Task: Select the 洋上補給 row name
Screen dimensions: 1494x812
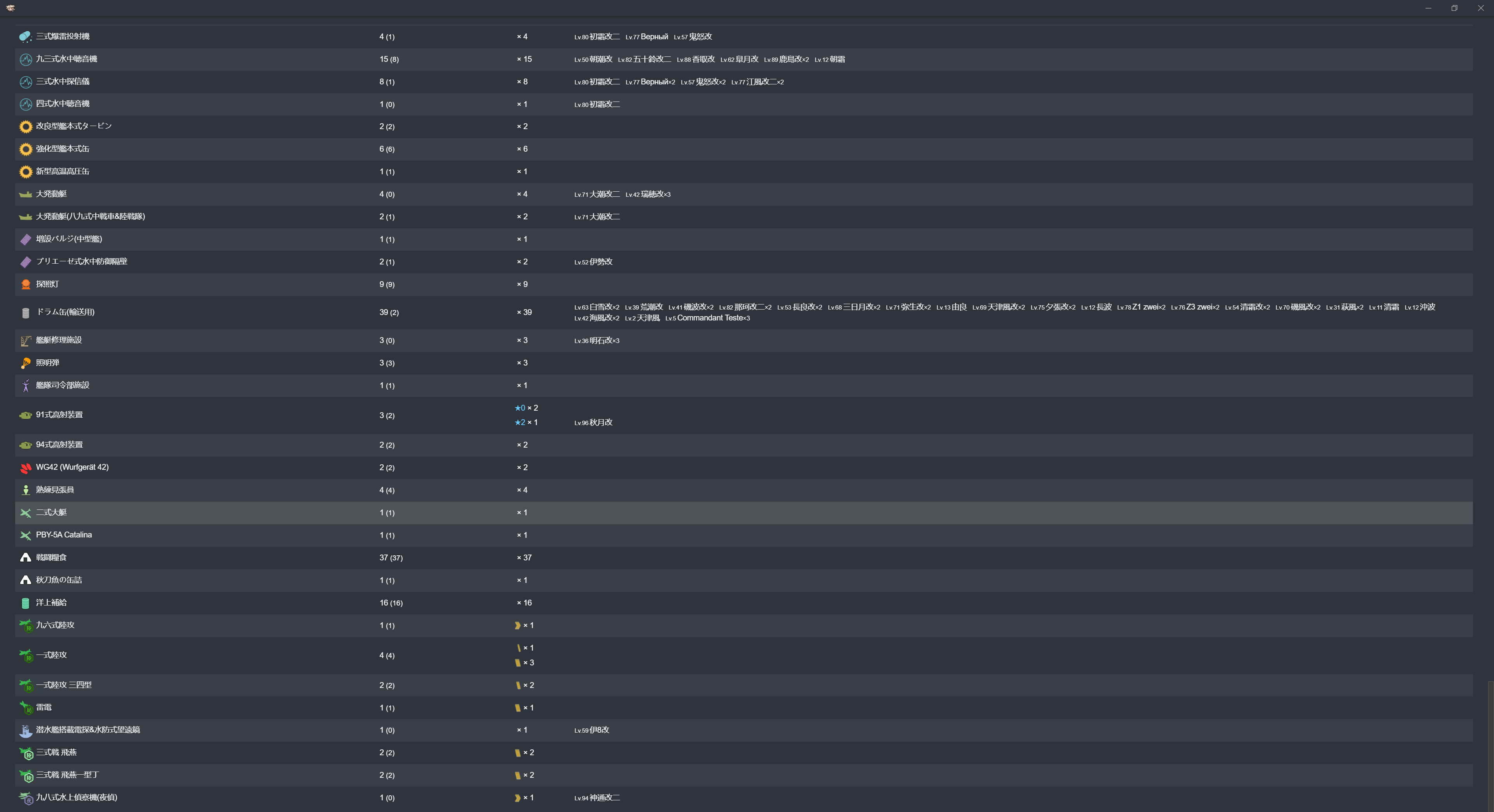Action: click(x=51, y=603)
